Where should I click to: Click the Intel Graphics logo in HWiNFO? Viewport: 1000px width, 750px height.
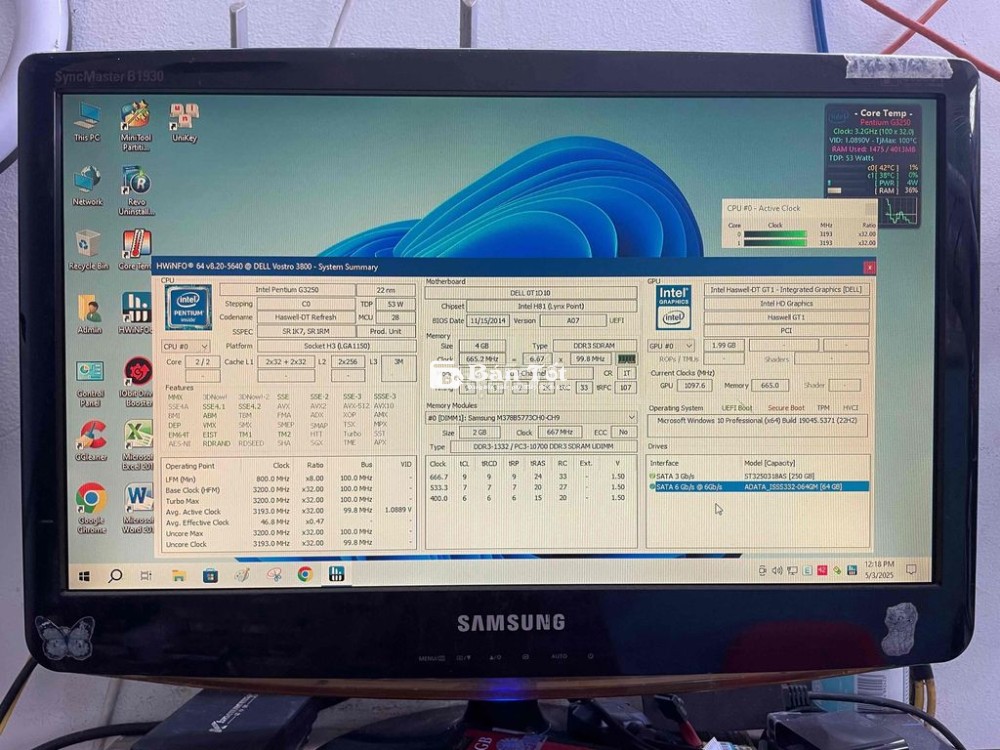point(673,307)
